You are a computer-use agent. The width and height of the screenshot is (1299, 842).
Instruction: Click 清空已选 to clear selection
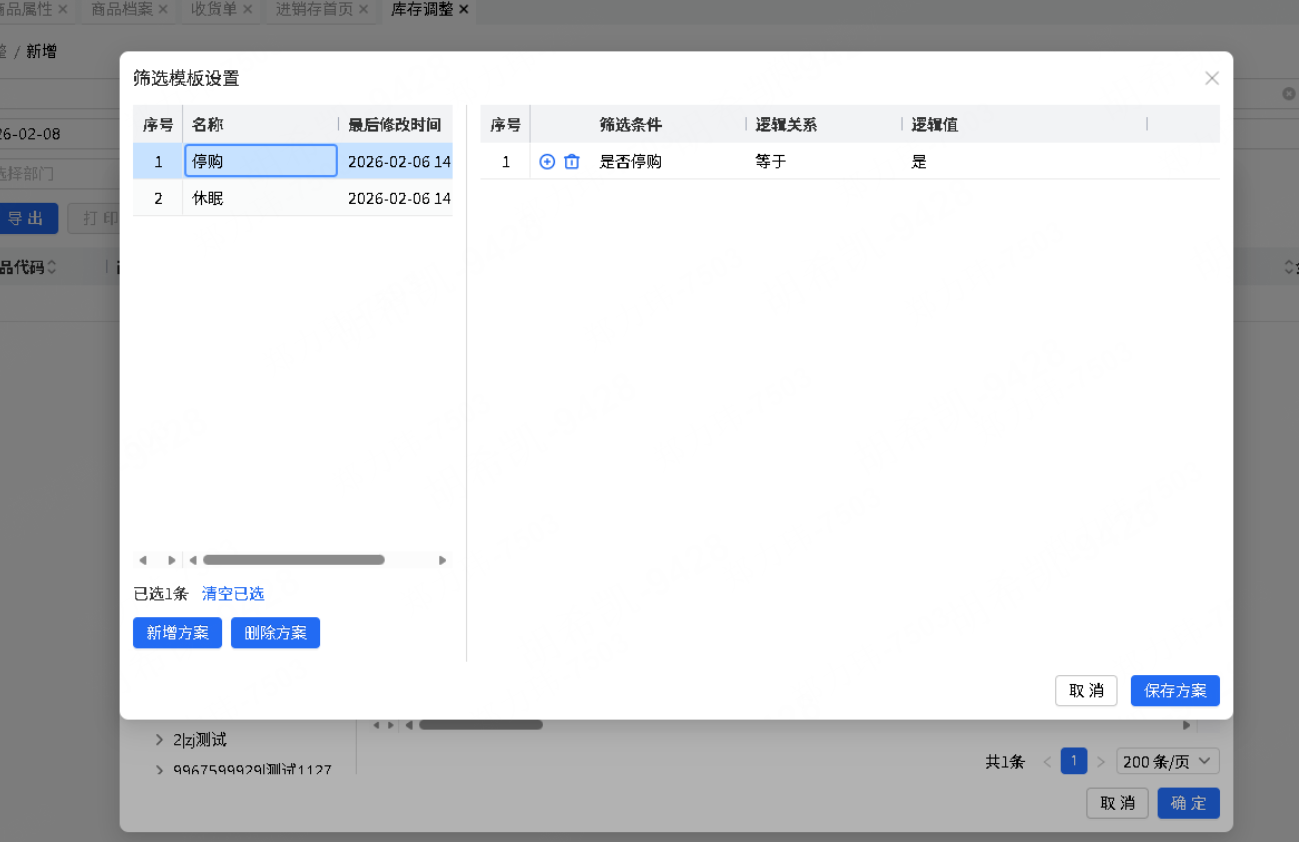click(233, 593)
